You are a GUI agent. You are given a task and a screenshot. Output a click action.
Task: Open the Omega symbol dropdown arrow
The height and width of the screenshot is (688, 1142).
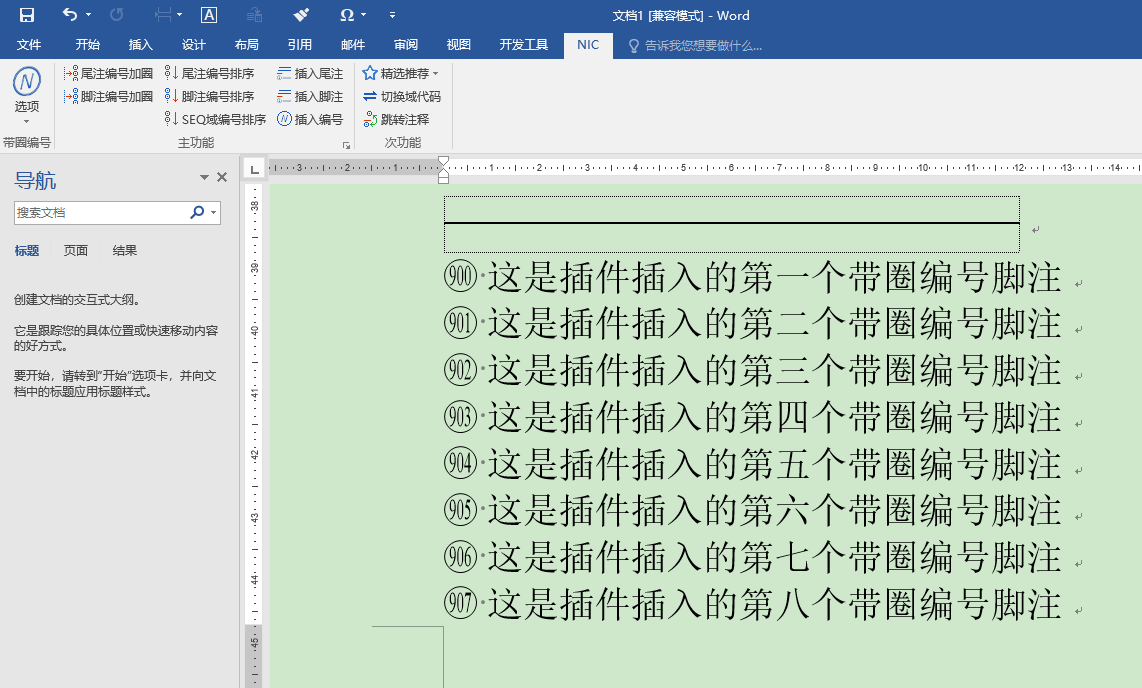pyautogui.click(x=363, y=15)
